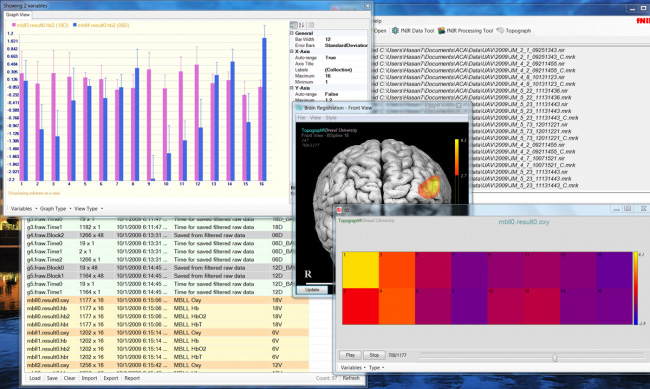Click the Bar Width value field
This screenshot has width=650, height=389.
pyautogui.click(x=345, y=39)
